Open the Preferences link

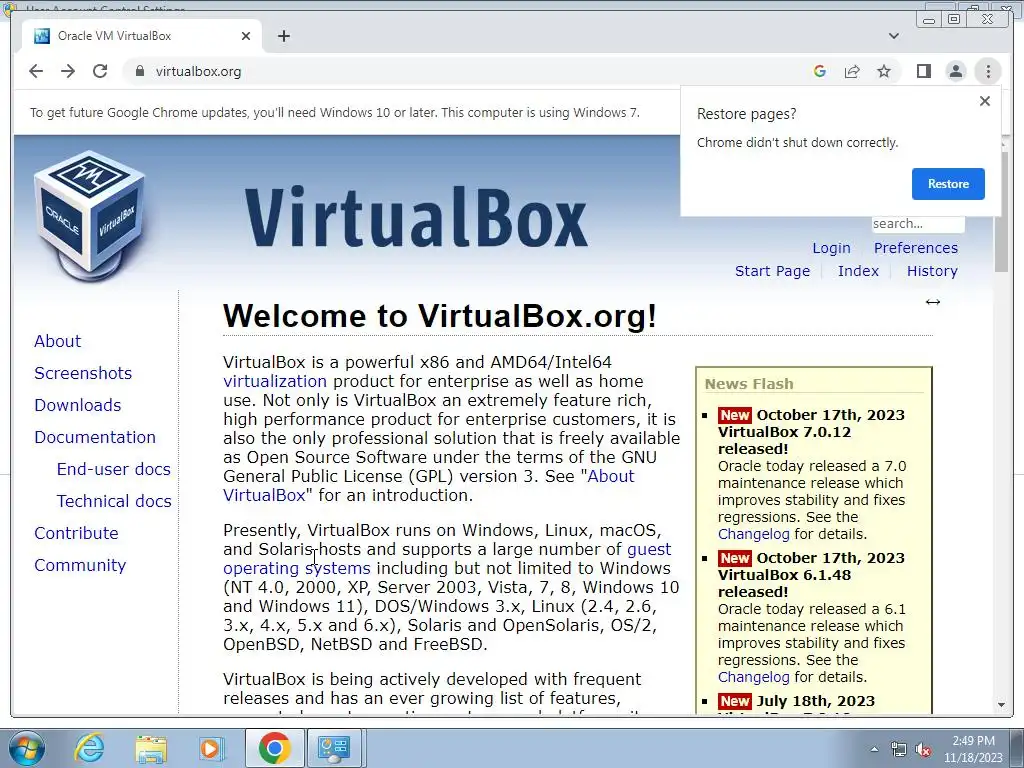coord(916,248)
